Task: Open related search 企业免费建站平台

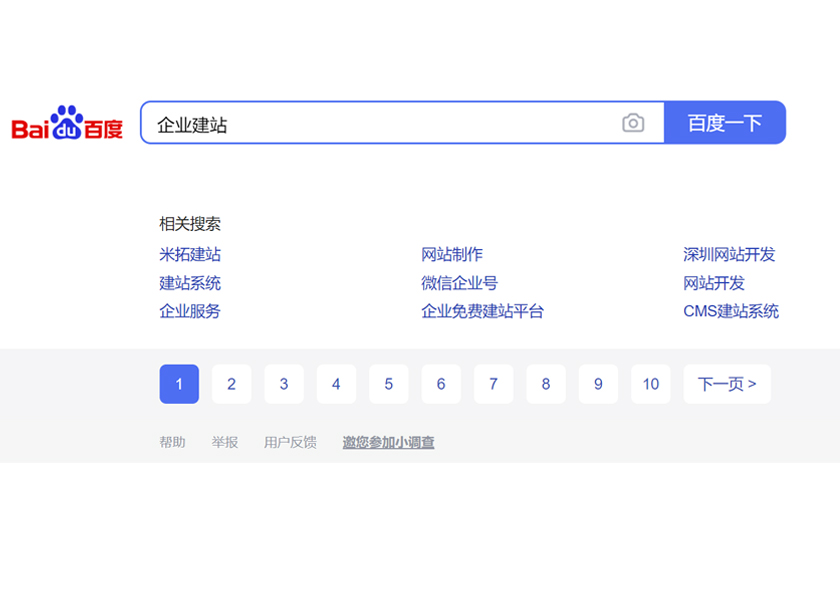Action: 482,312
